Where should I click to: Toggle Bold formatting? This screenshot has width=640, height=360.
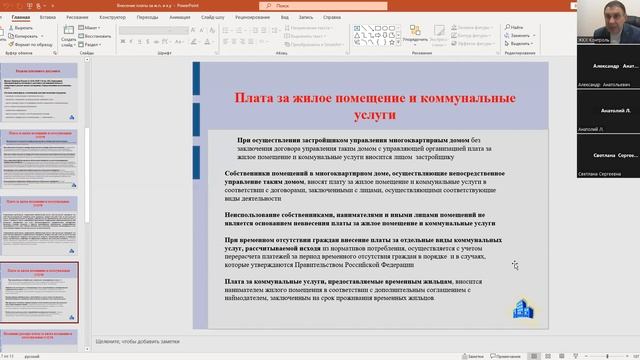[x=123, y=42]
